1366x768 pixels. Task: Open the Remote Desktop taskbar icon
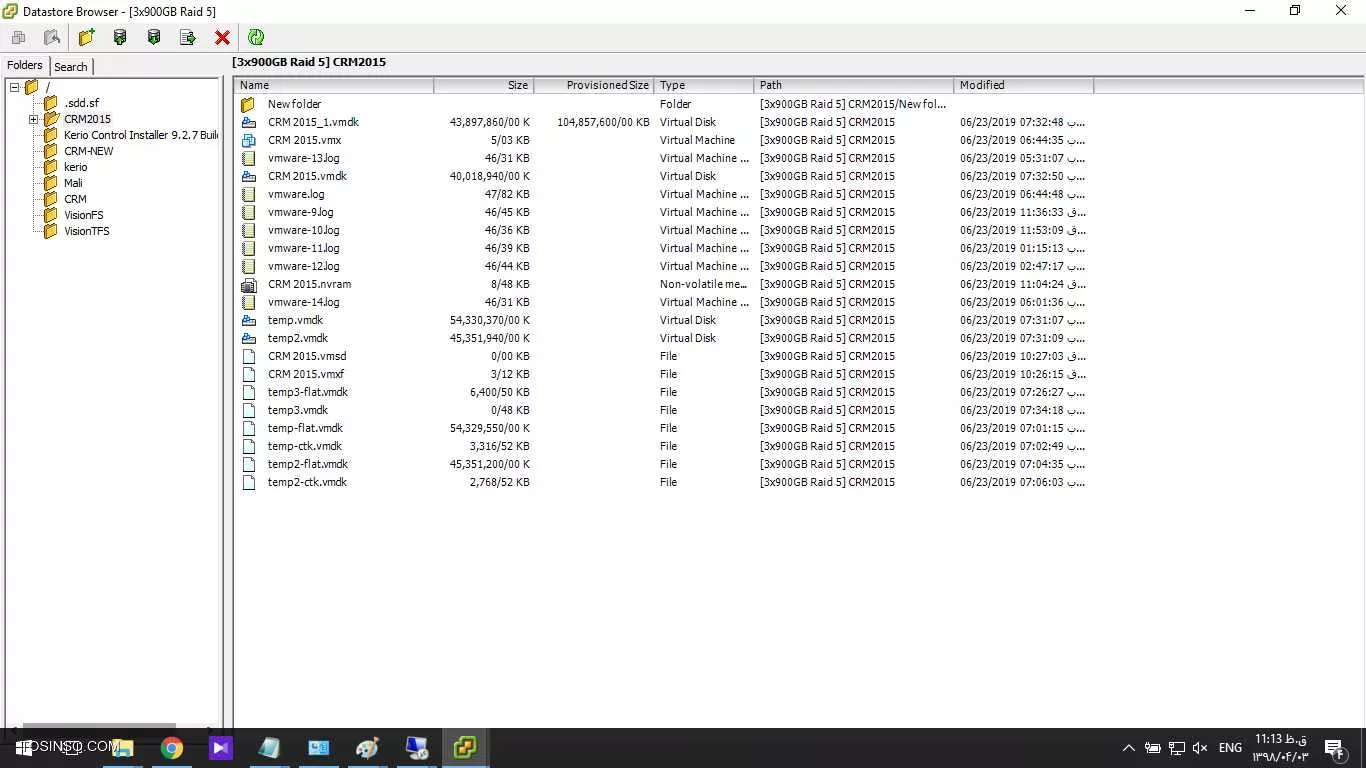417,747
